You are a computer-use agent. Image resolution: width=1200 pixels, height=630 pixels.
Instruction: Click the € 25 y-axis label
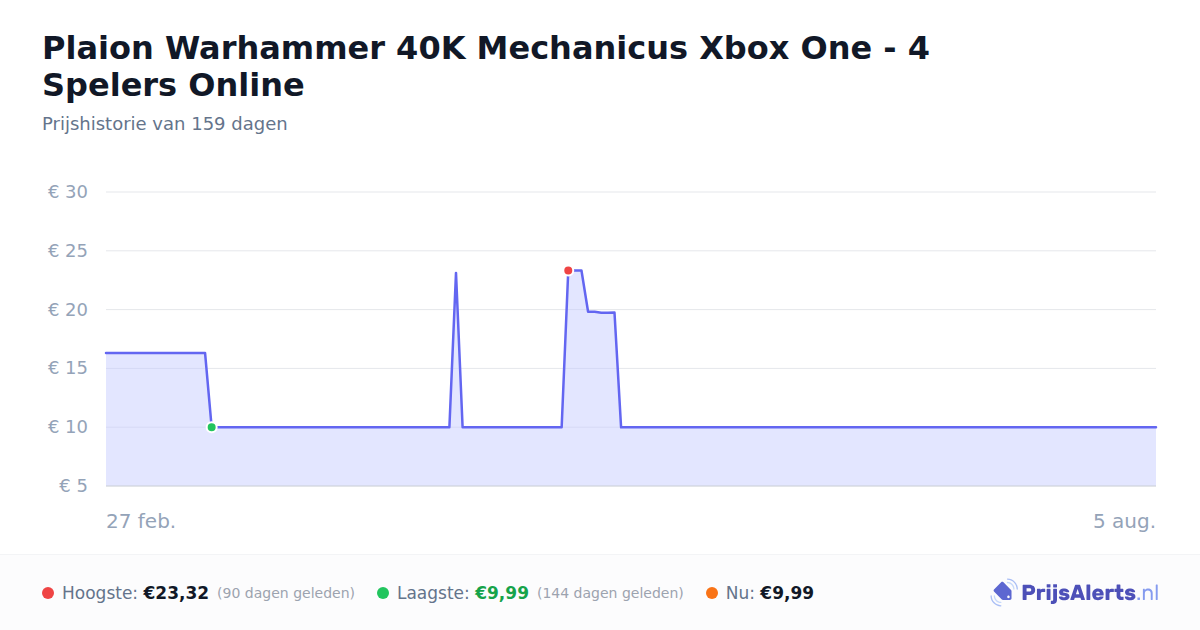tap(68, 251)
